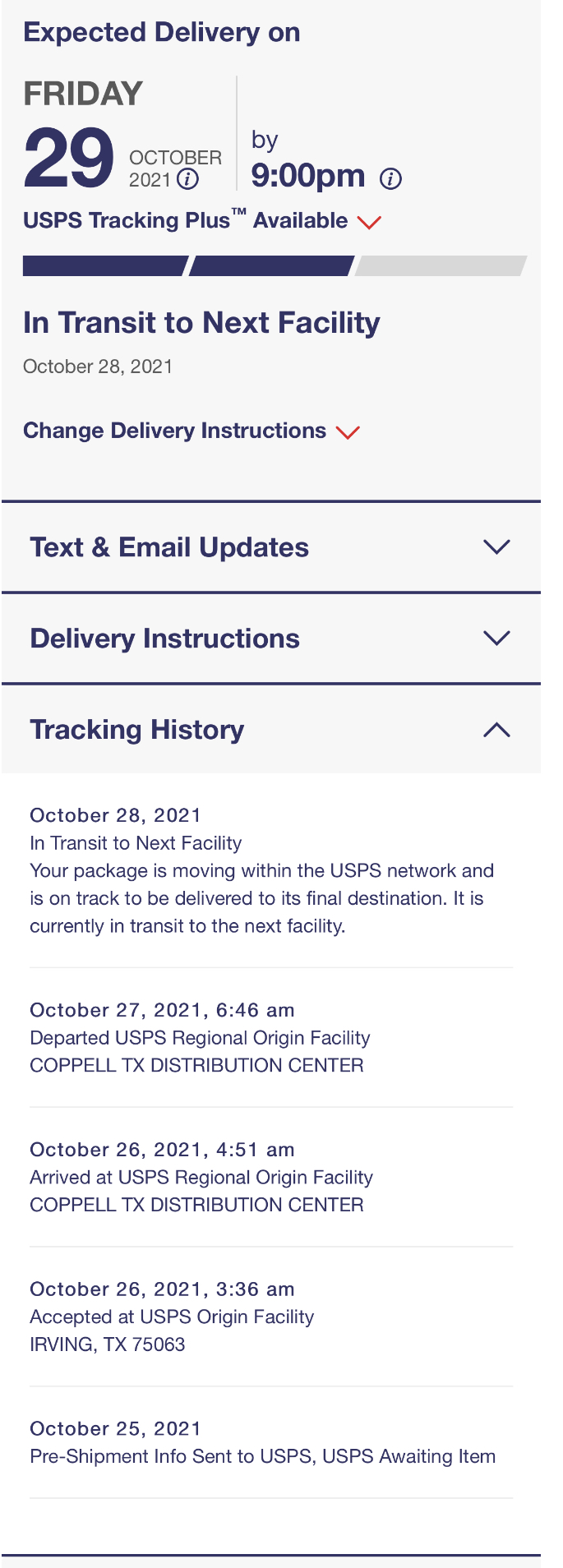The height and width of the screenshot is (1568, 563).
Task: Select Arrived at USPS Regional Origin entry
Action: pos(201,1178)
